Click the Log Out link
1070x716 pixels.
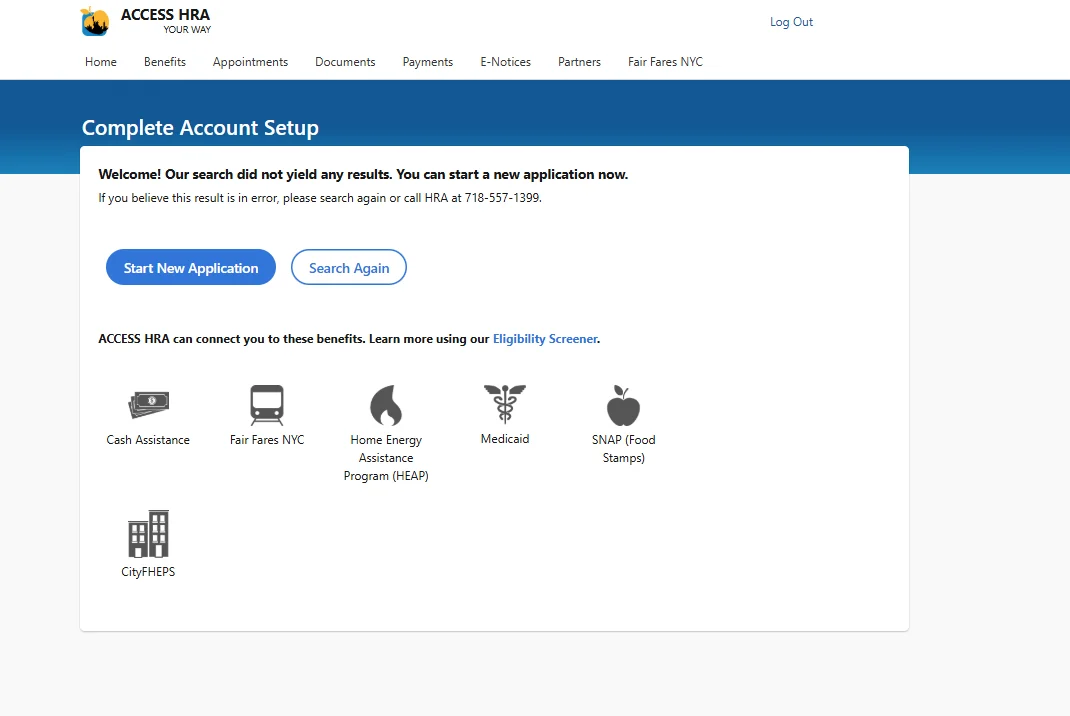(x=792, y=22)
